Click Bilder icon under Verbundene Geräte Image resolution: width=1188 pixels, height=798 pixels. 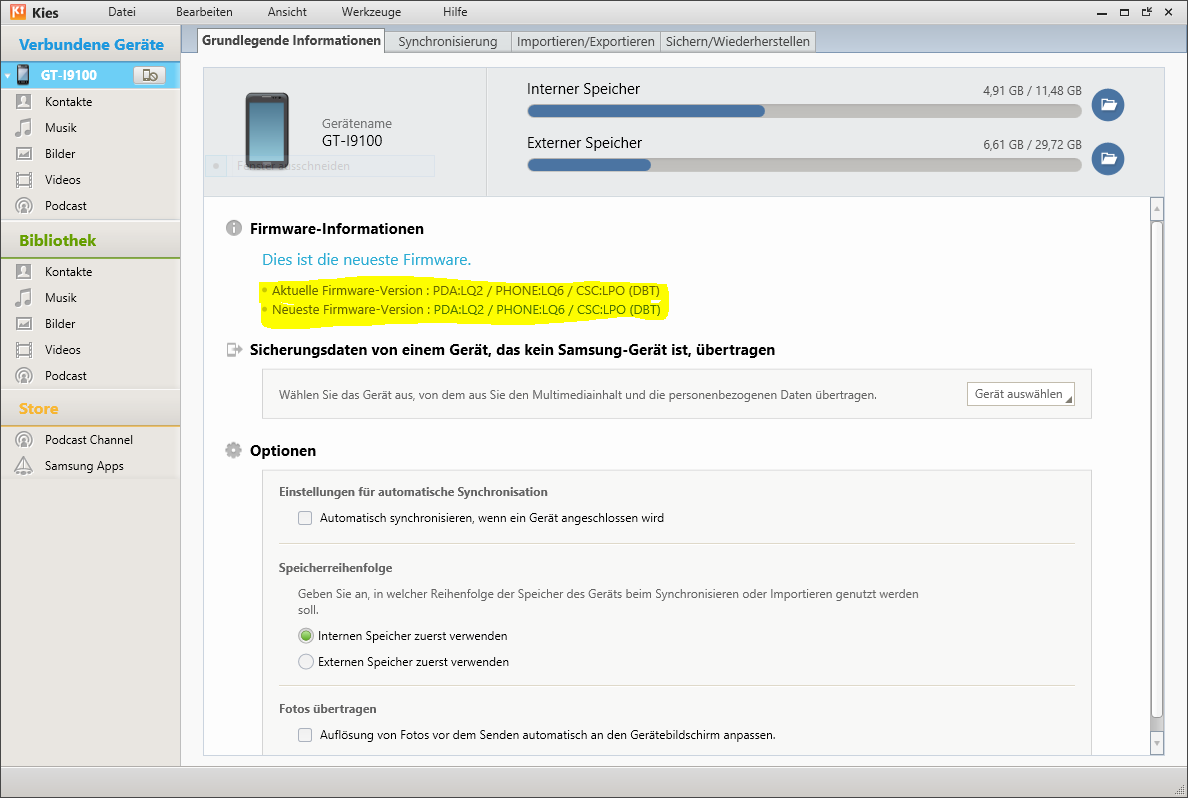pos(24,154)
